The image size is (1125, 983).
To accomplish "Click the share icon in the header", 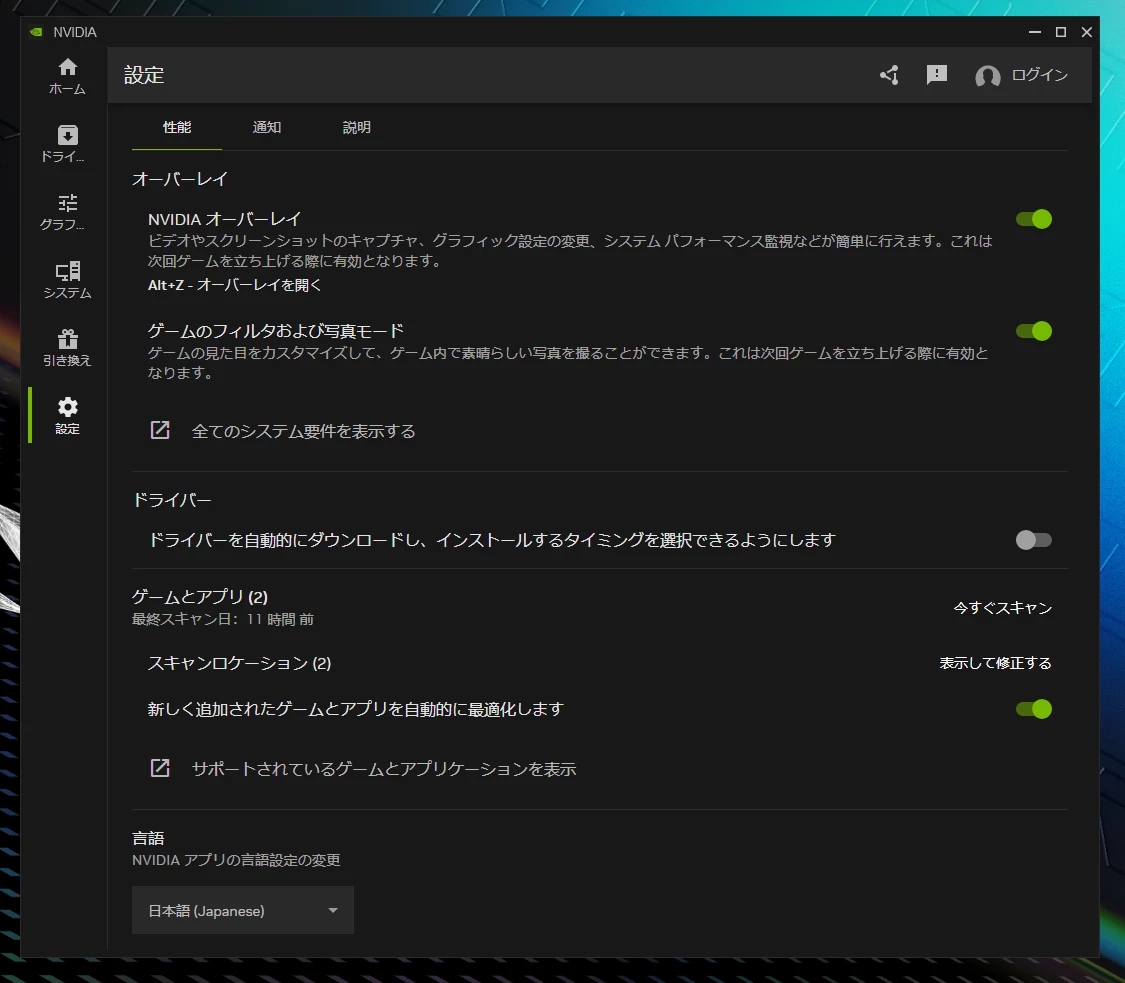I will click(x=890, y=75).
